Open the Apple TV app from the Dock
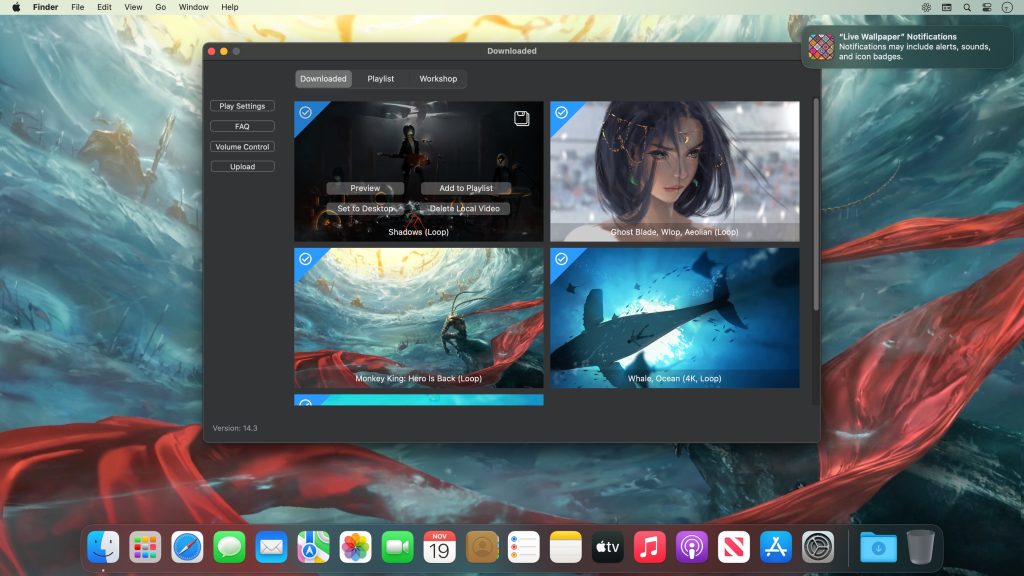This screenshot has height=576, width=1024. [607, 547]
